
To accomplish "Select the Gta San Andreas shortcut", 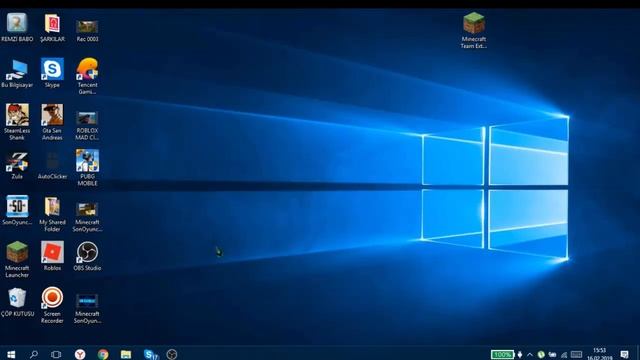I will [52, 122].
